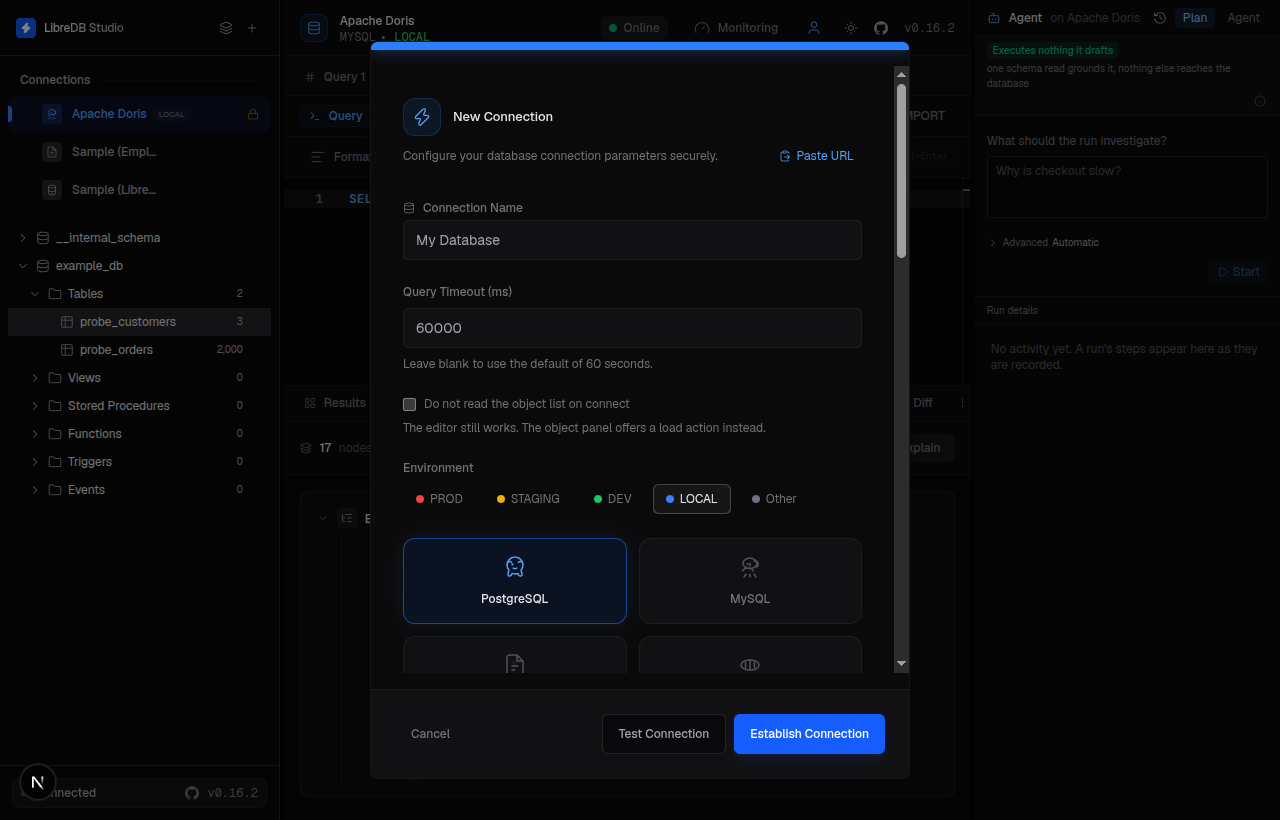Click the Query Timeout (ms) field
The height and width of the screenshot is (820, 1280).
click(632, 328)
